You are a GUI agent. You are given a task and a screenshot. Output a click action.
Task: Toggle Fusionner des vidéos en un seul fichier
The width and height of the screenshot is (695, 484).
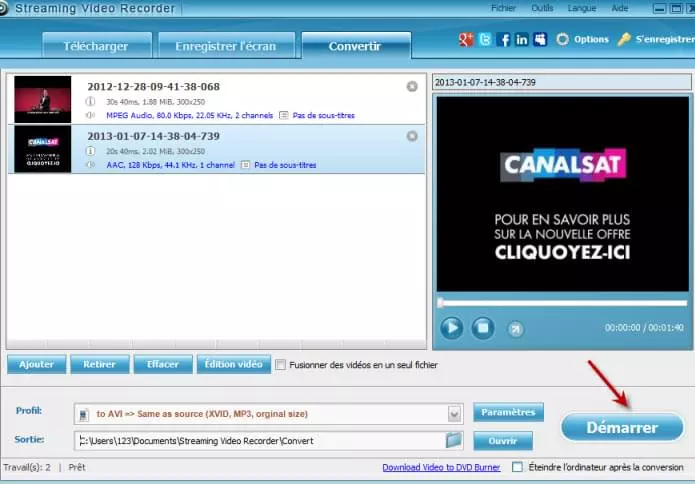280,365
